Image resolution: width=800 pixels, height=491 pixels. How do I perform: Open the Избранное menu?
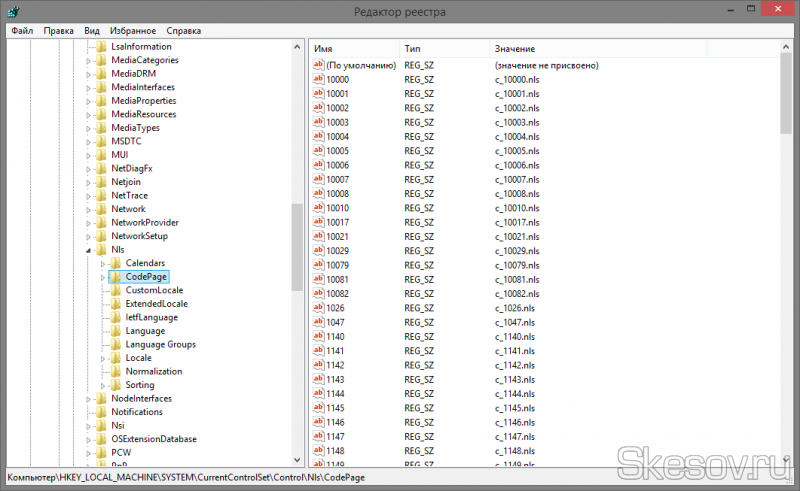coord(132,31)
